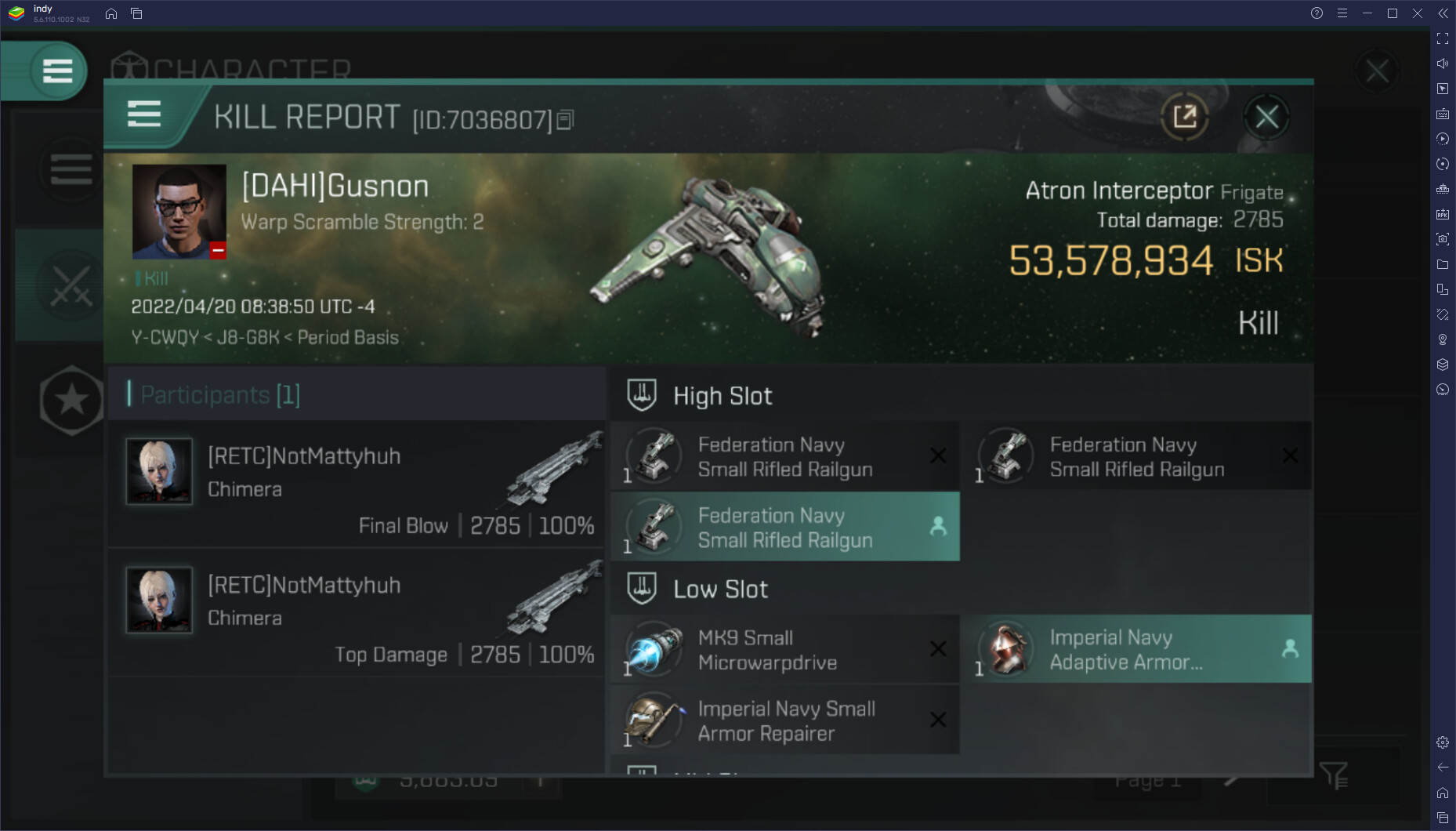Click Gusnon's character portrait
This screenshot has width=1456, height=831.
179,212
